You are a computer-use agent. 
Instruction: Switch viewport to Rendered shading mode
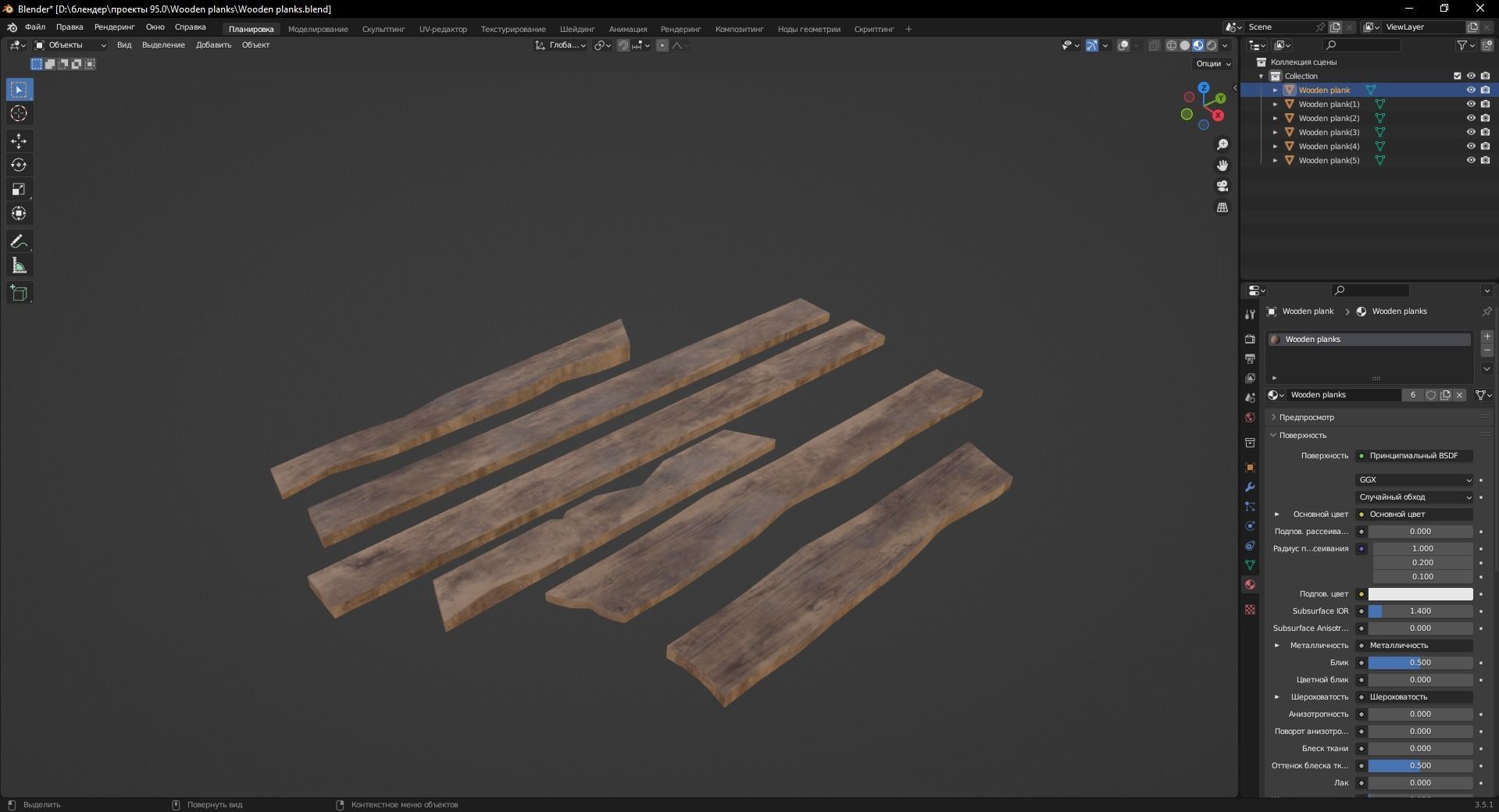(1212, 45)
